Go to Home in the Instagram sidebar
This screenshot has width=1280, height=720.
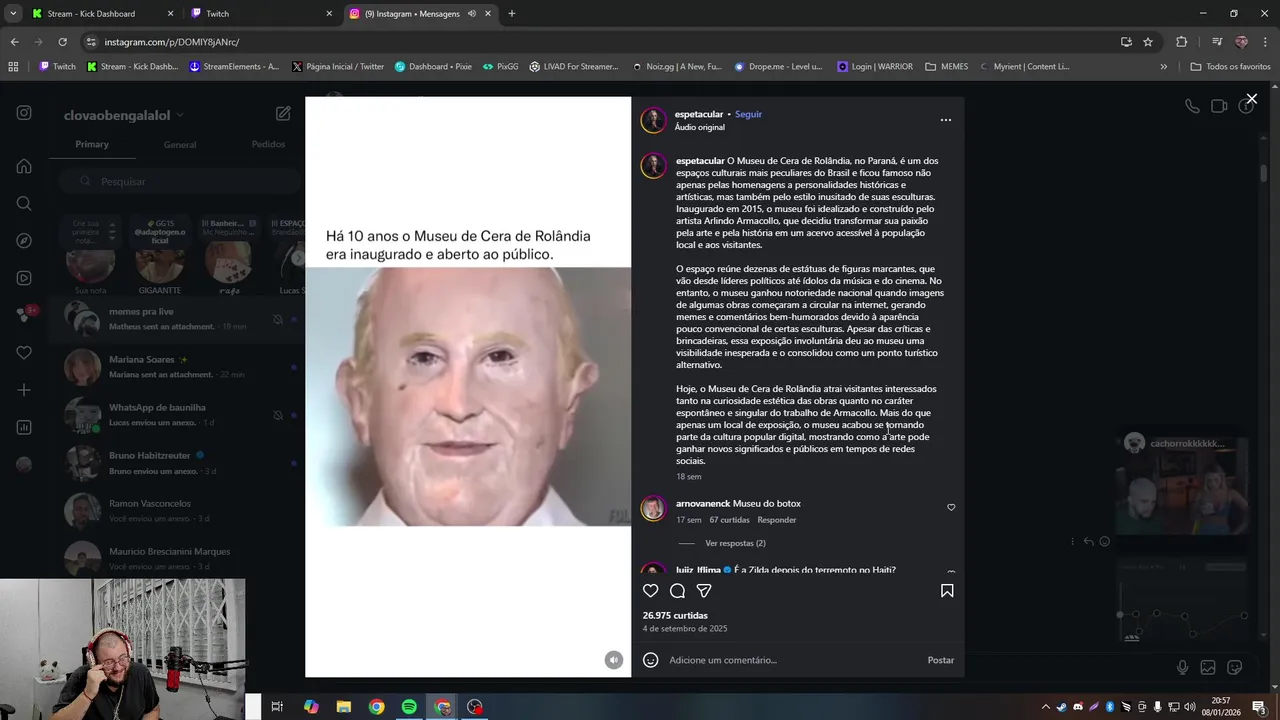24,166
